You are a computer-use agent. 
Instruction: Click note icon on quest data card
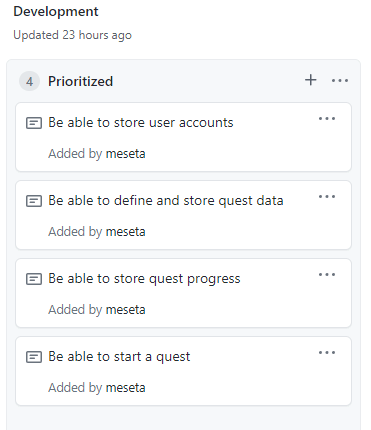coord(34,201)
